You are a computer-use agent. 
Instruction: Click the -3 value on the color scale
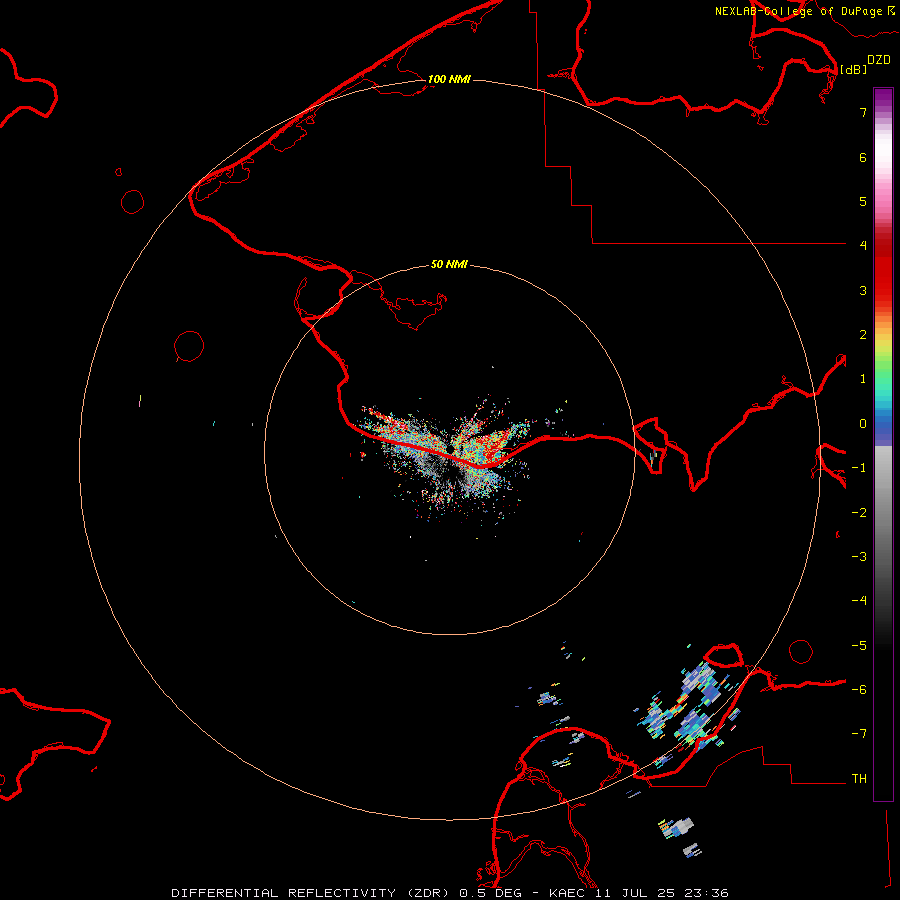click(859, 557)
